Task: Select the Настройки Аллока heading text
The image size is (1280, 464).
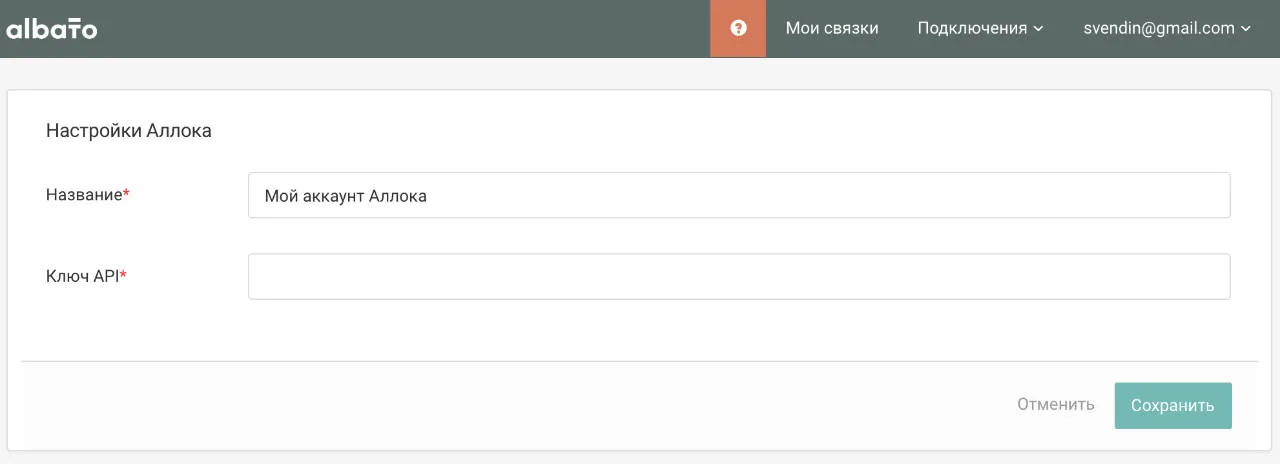Action: 129,131
